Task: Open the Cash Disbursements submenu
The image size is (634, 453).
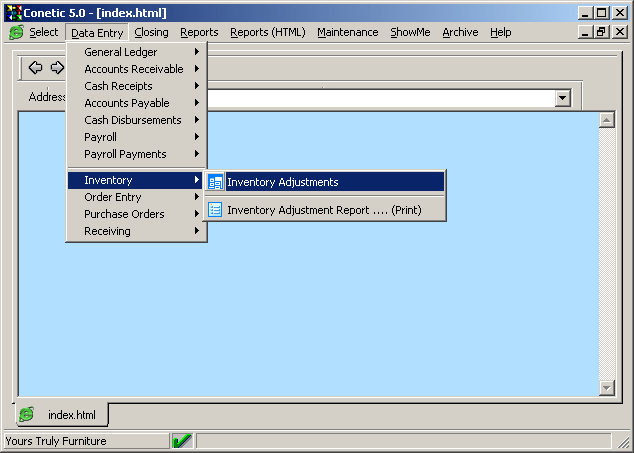Action: [133, 120]
